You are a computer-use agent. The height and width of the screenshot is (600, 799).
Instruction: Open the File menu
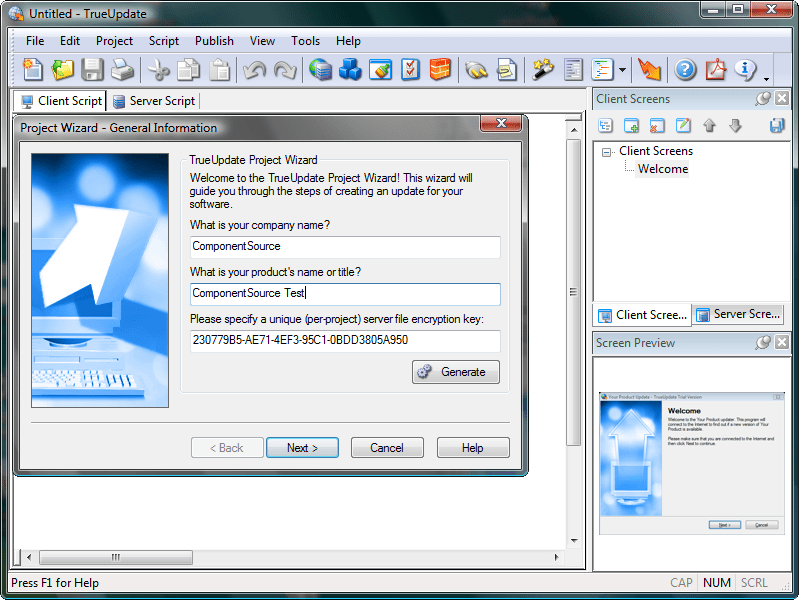[x=35, y=41]
